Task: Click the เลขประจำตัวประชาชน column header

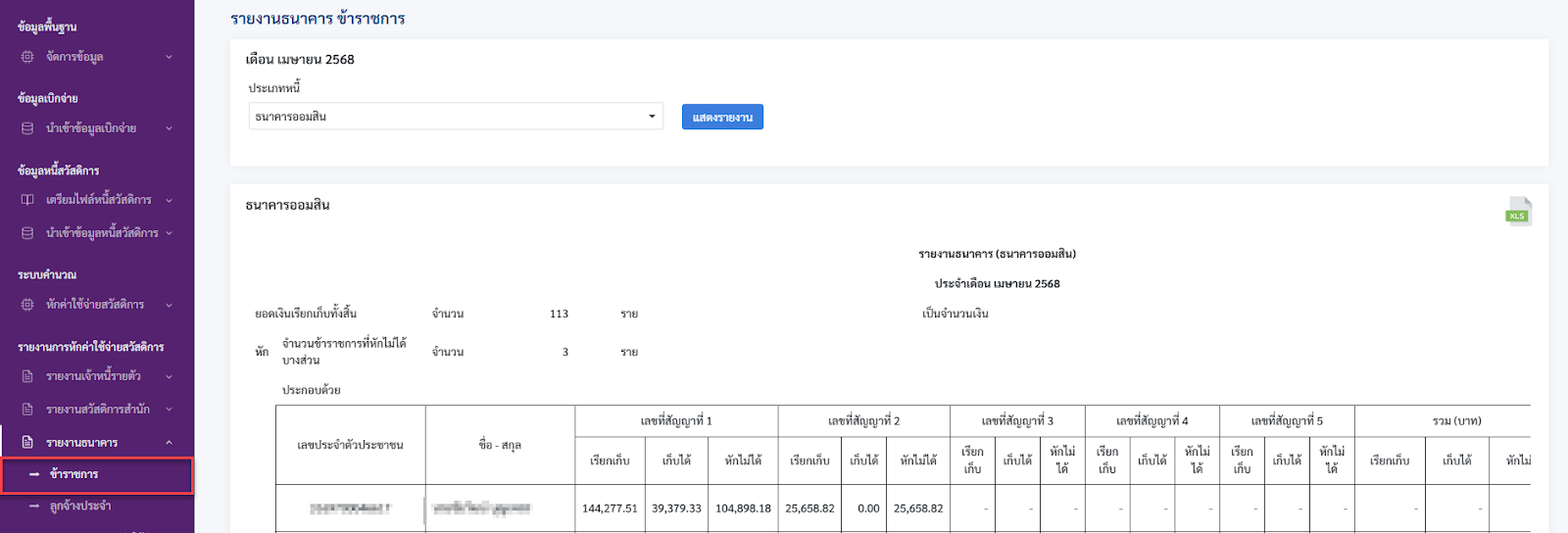Action: pos(350,445)
